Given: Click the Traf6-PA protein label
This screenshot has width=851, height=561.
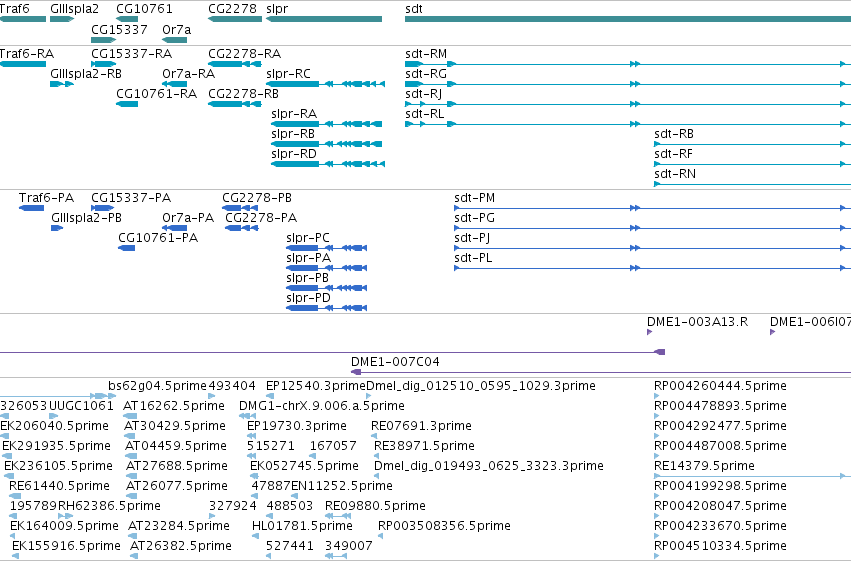Looking at the screenshot, I should [46, 198].
